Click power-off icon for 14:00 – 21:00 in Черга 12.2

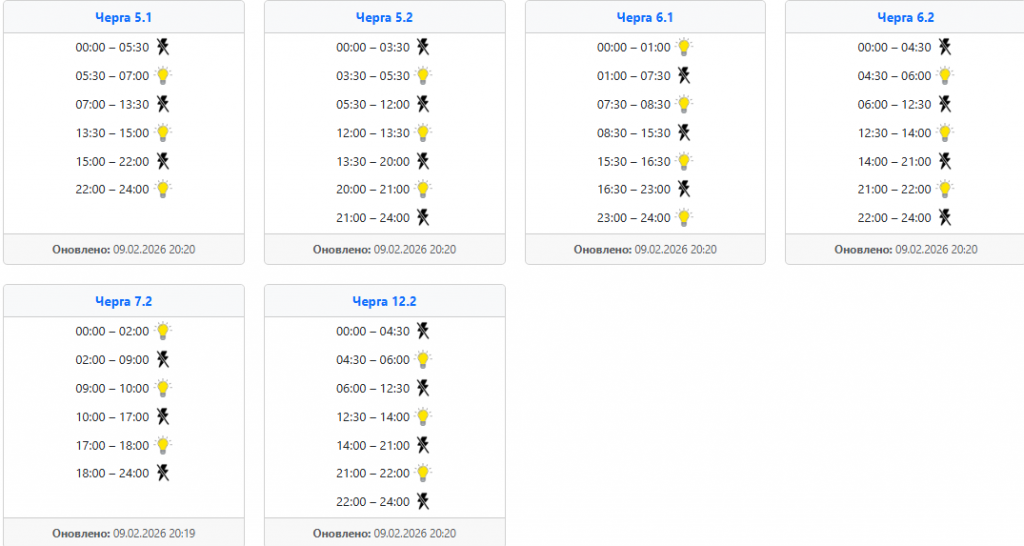pos(424,445)
